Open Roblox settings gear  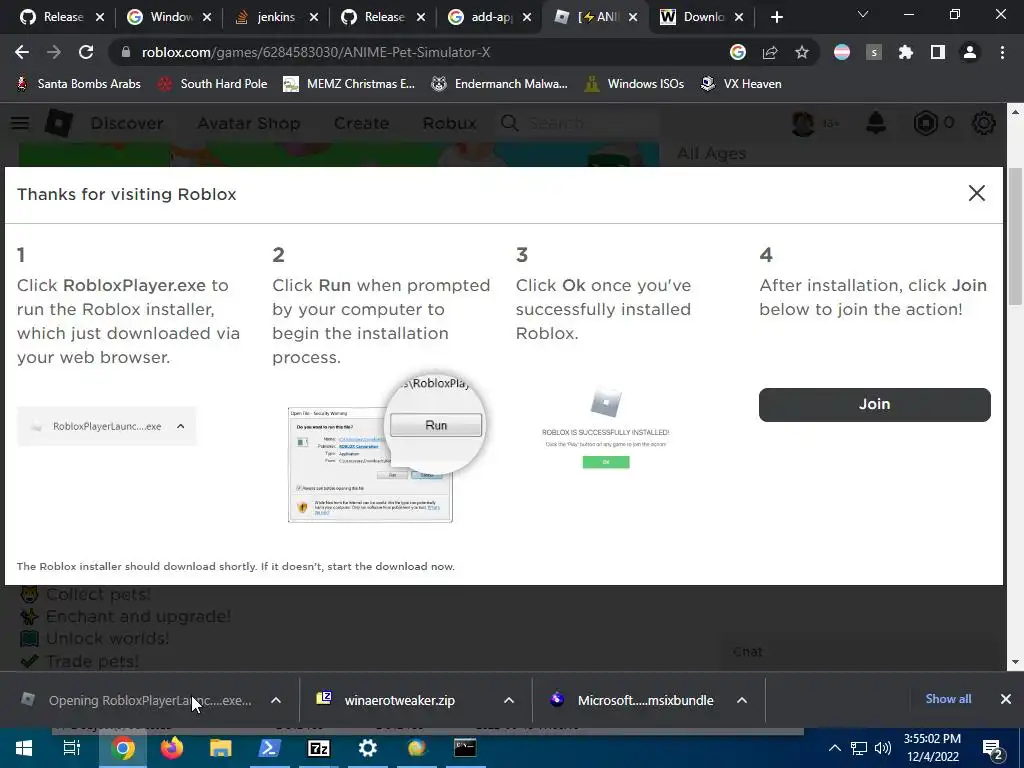point(984,123)
